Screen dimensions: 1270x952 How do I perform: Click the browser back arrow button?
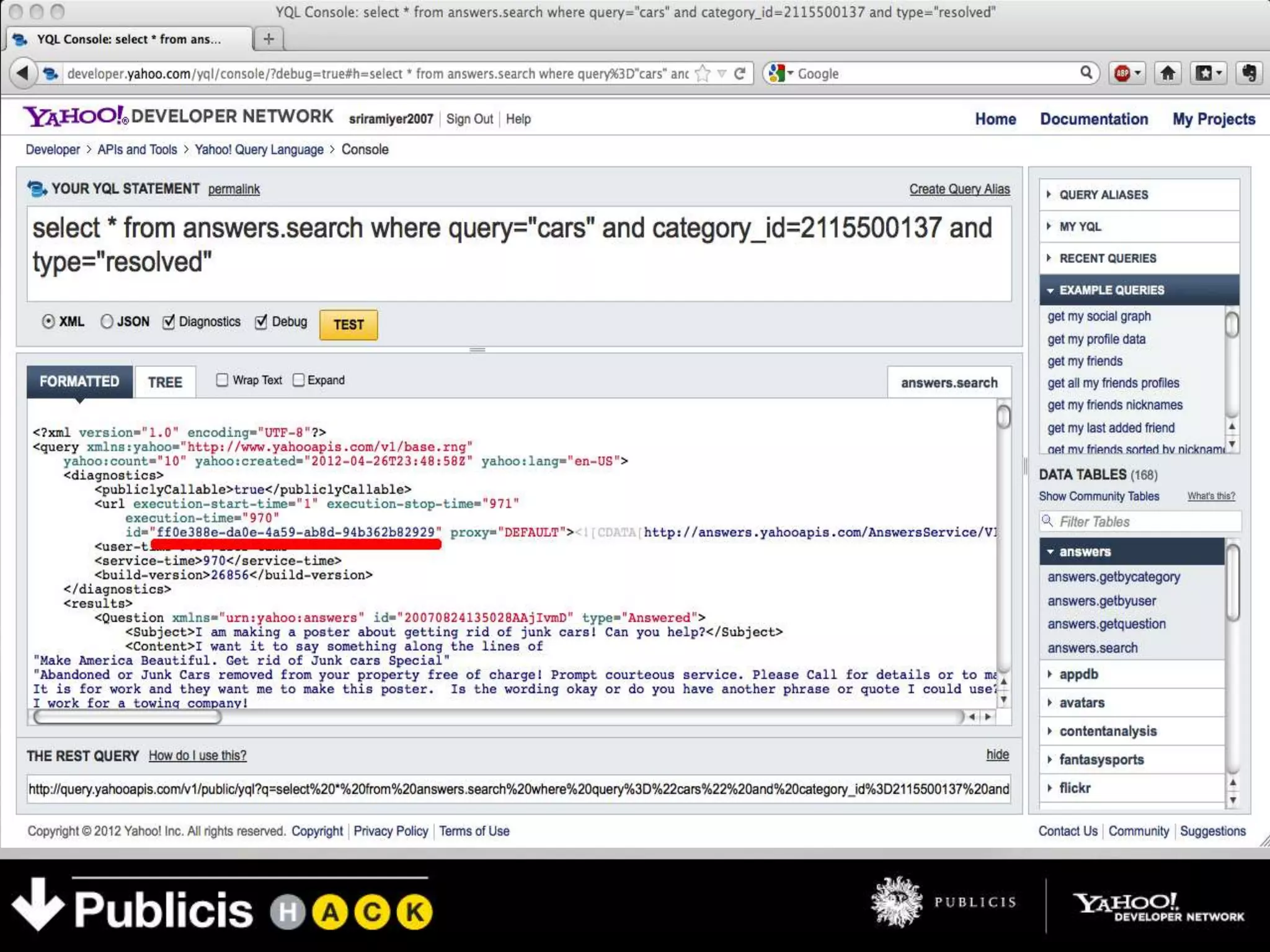click(23, 73)
